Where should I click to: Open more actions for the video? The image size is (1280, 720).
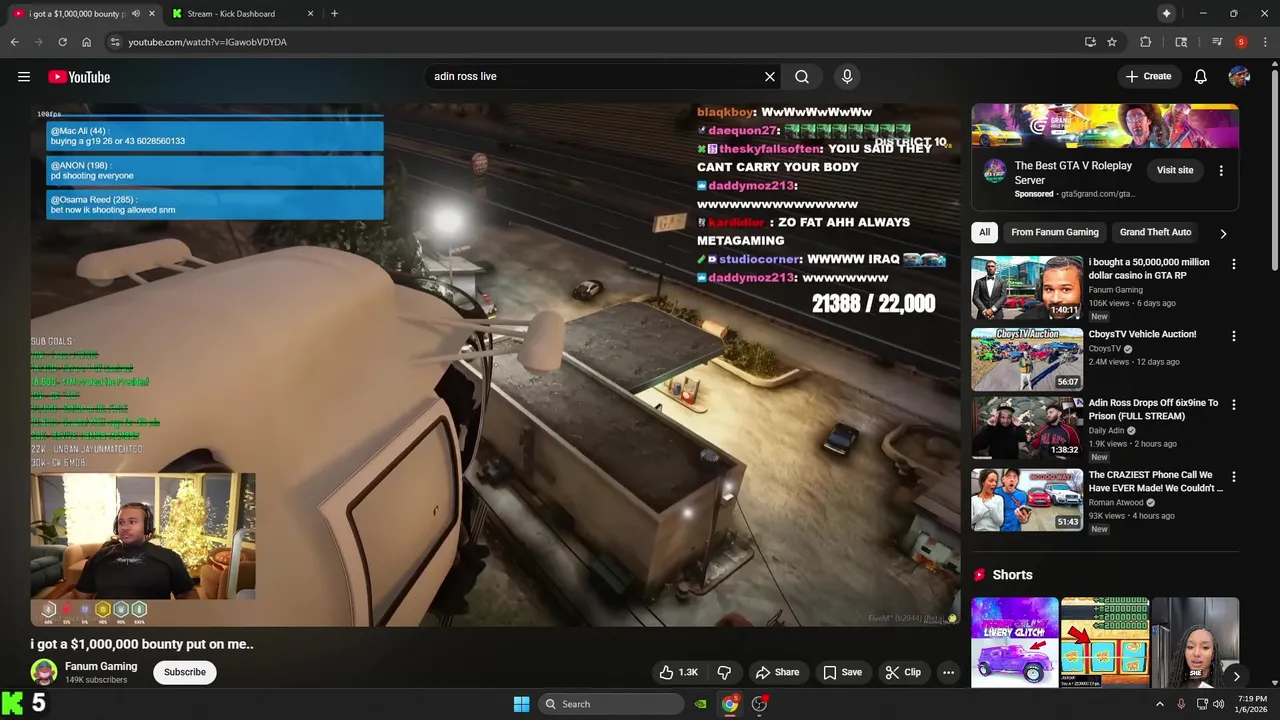(x=948, y=672)
